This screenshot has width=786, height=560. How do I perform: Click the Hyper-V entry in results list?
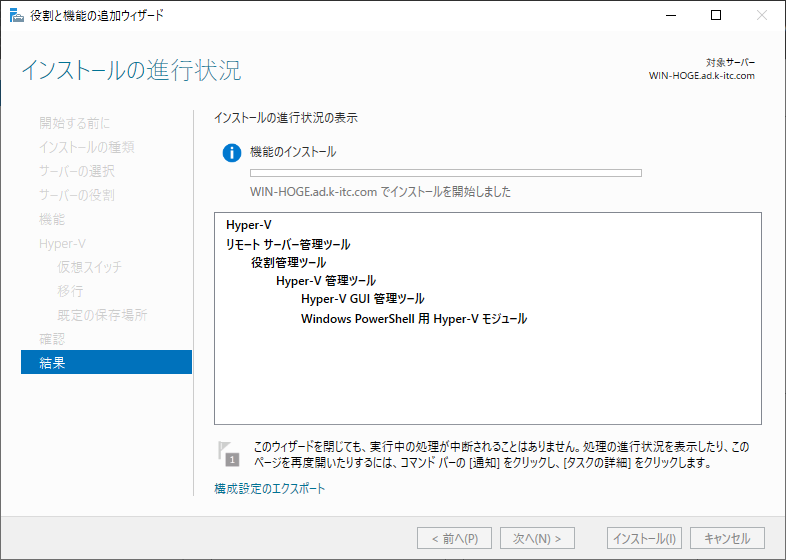click(249, 225)
